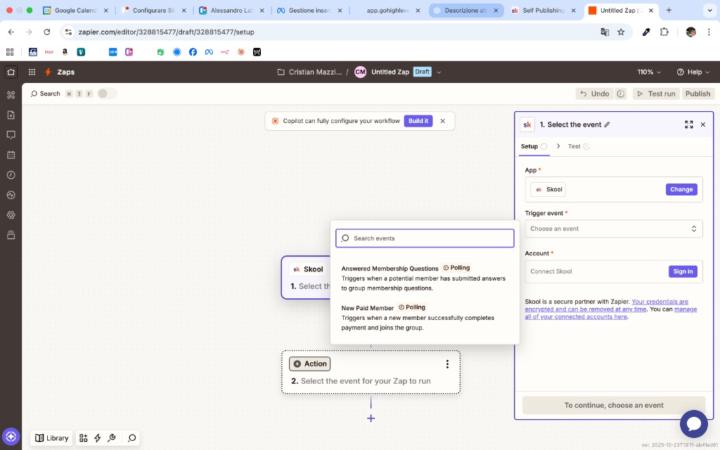Click the Sign in button for Skool
The image size is (720, 450).
[x=683, y=271]
